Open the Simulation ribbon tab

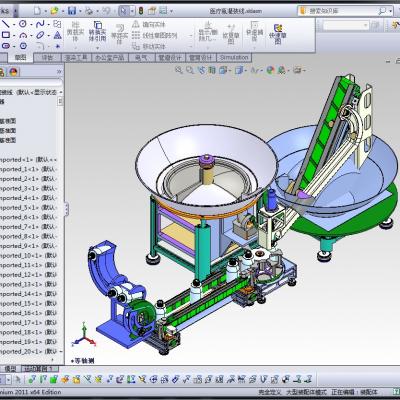pos(234,57)
